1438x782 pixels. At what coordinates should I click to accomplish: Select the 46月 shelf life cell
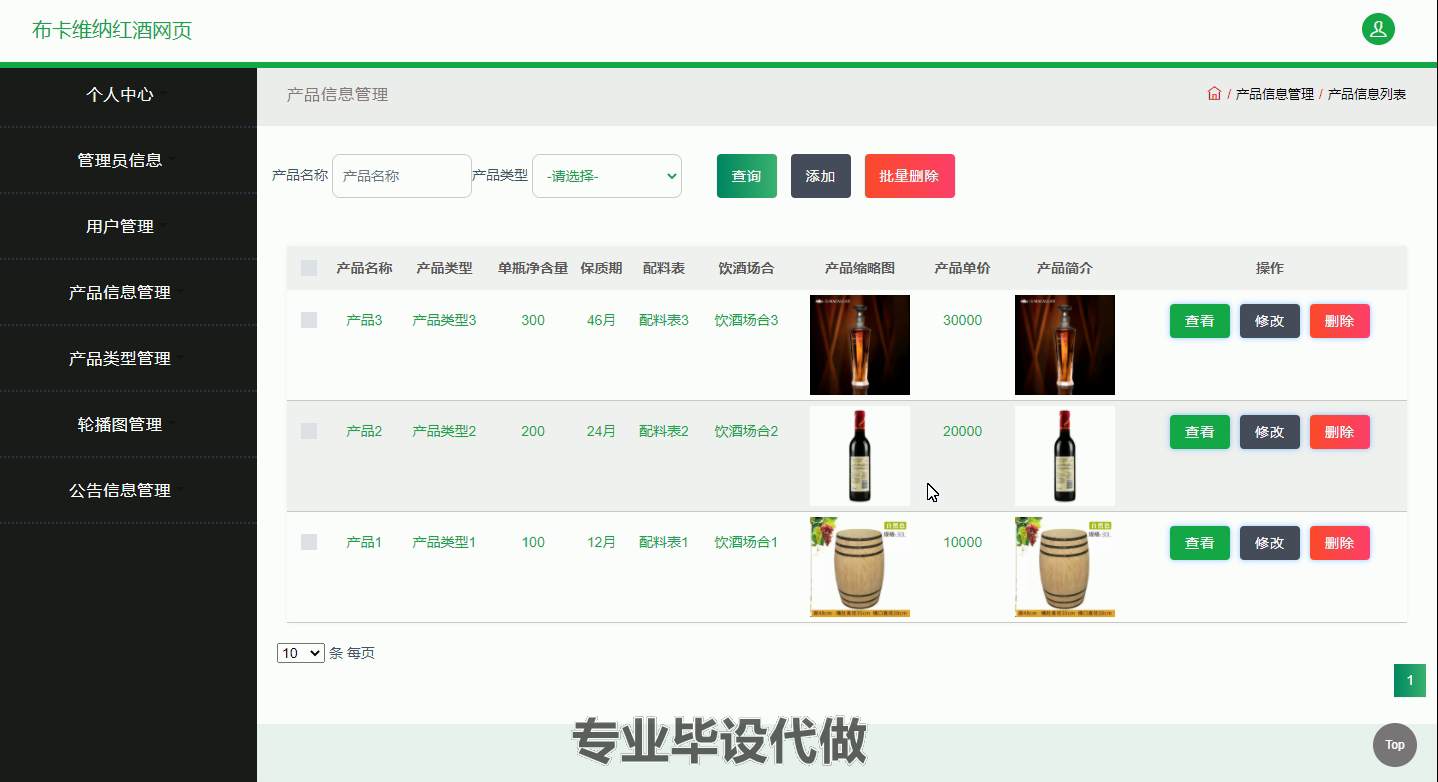pos(601,320)
